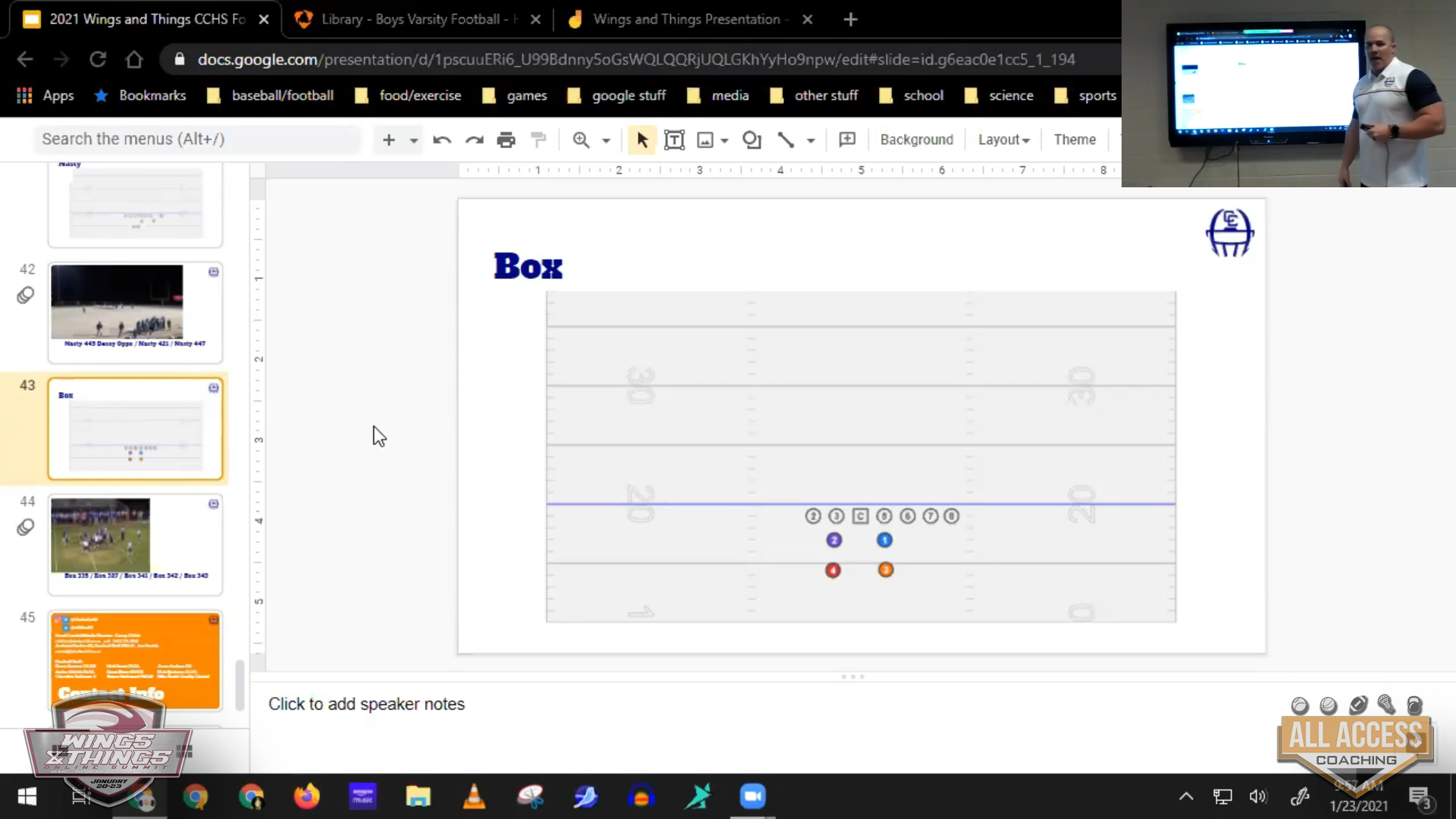Open the Bookmarks starred entry
Viewport: 1456px width, 819px height.
click(x=140, y=96)
